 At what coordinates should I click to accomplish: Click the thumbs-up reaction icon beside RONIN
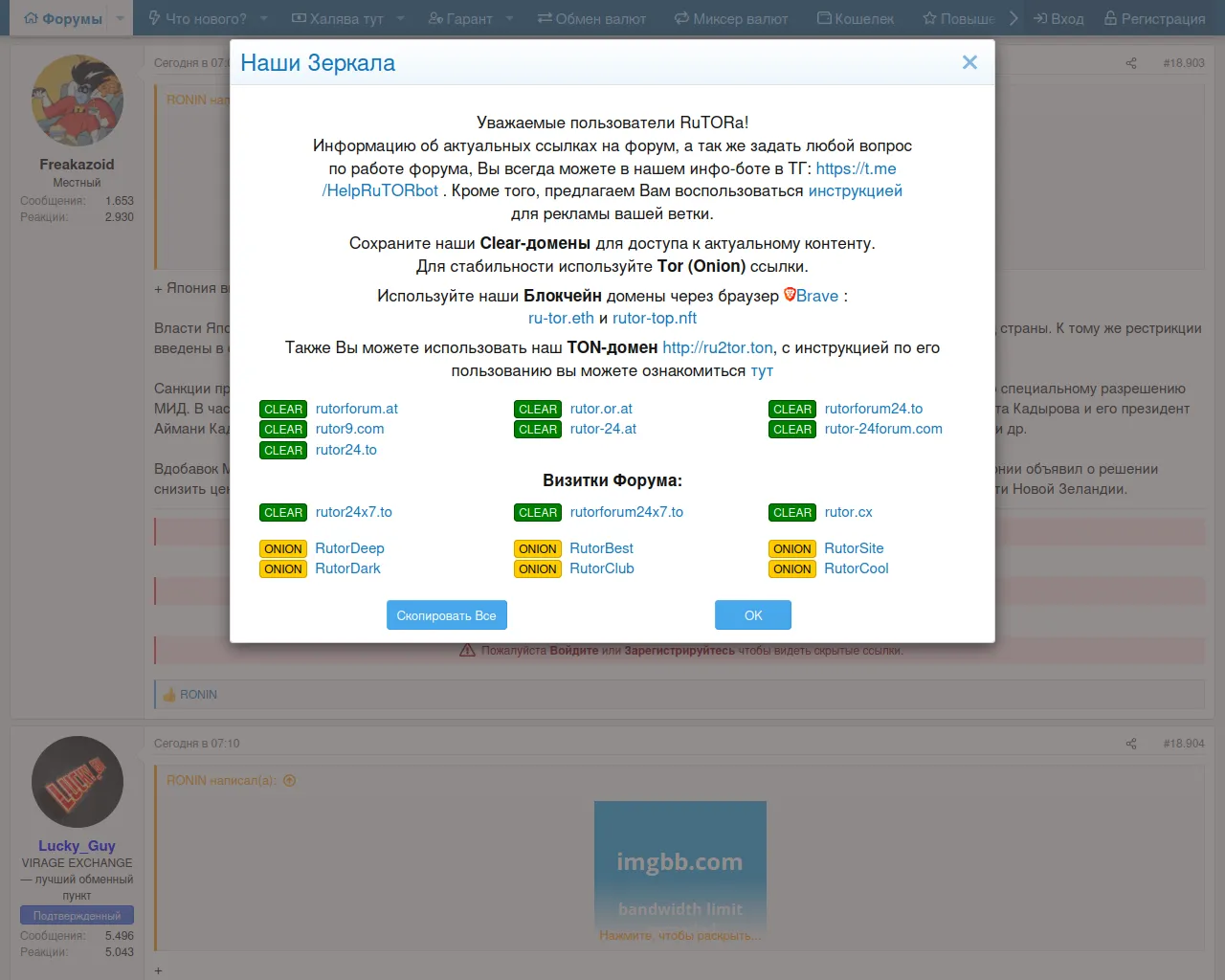point(169,695)
